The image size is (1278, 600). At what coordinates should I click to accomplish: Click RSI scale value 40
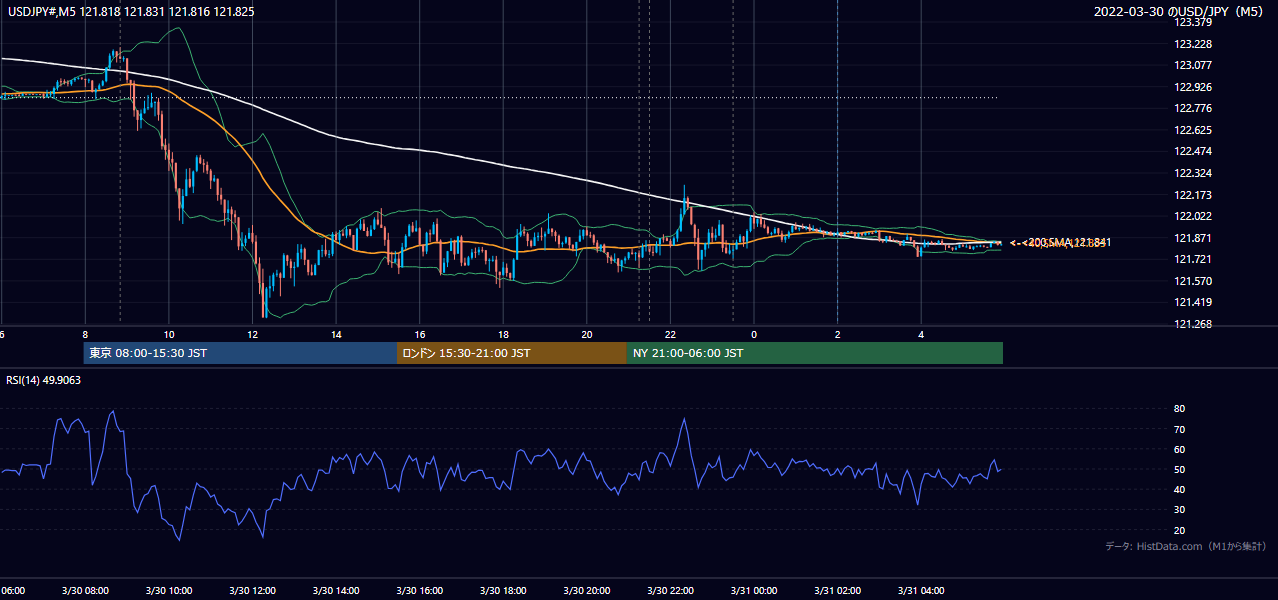[1179, 490]
